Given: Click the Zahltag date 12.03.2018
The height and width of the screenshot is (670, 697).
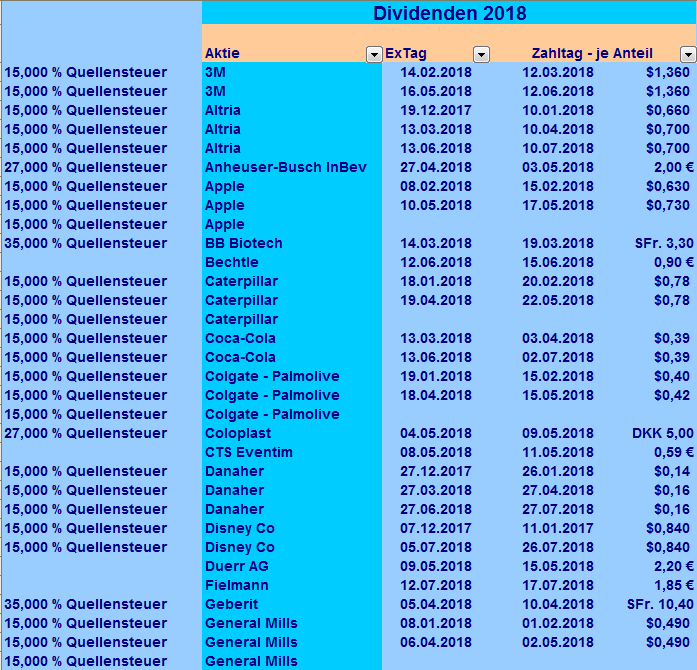Looking at the screenshot, I should point(558,72).
